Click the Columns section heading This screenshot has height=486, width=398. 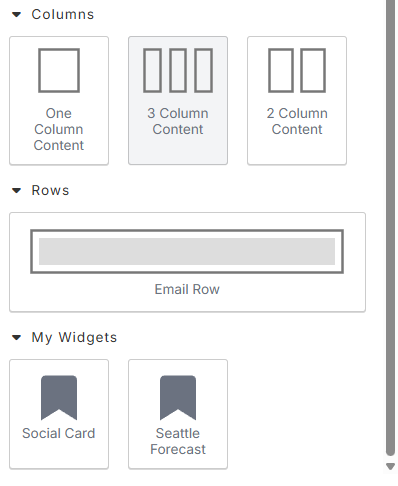(63, 14)
